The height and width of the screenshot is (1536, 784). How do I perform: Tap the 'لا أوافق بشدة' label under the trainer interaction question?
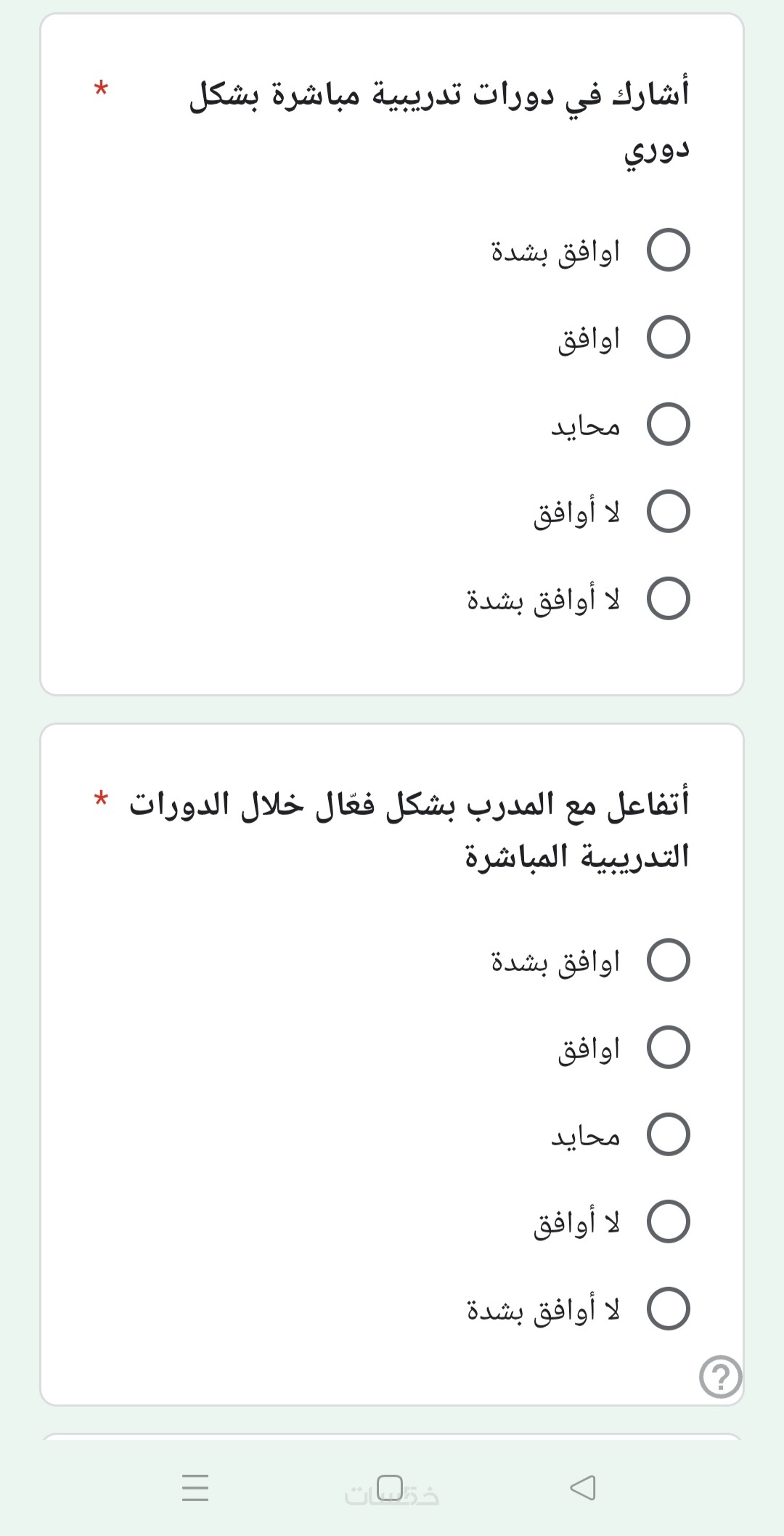(543, 1310)
